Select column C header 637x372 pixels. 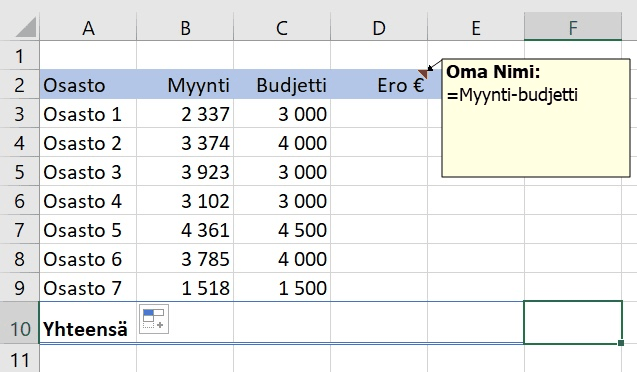coord(282,27)
